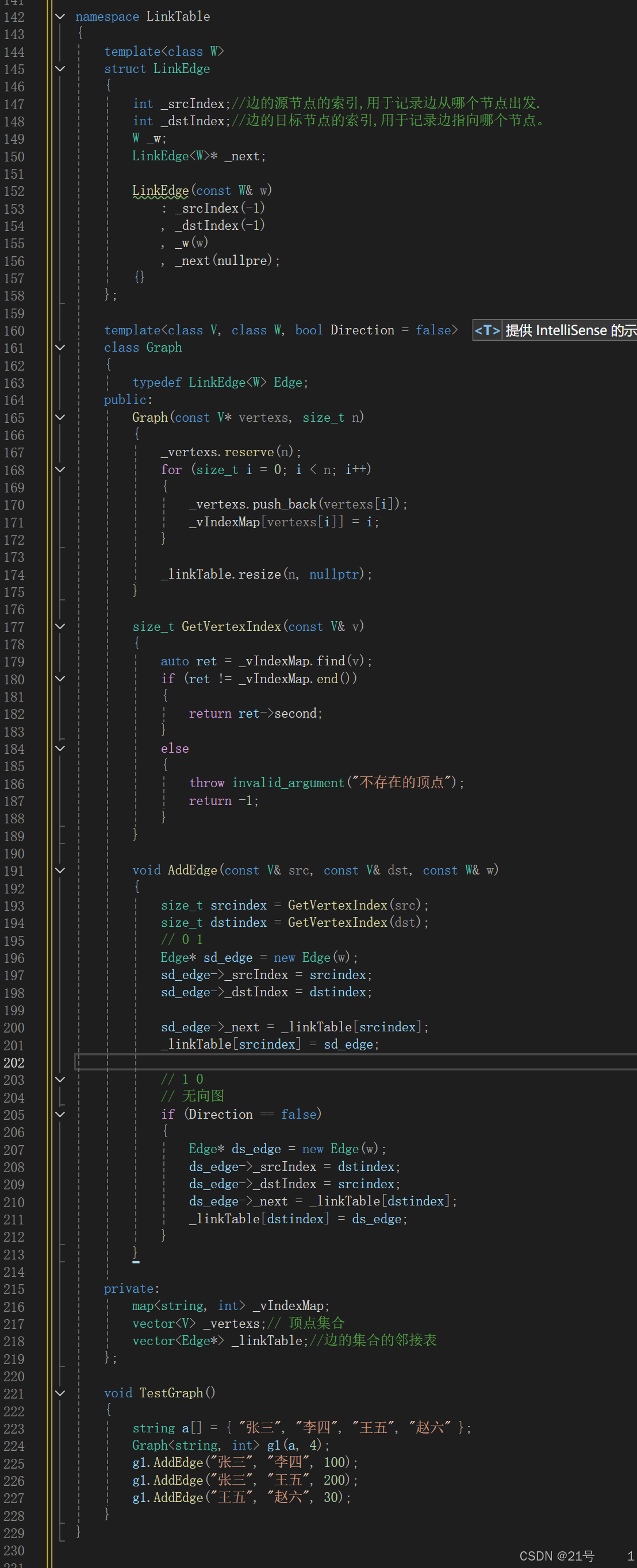The image size is (637, 1568).
Task: Click 'vector<V> _vertexs;' declaration
Action: 199,1324
